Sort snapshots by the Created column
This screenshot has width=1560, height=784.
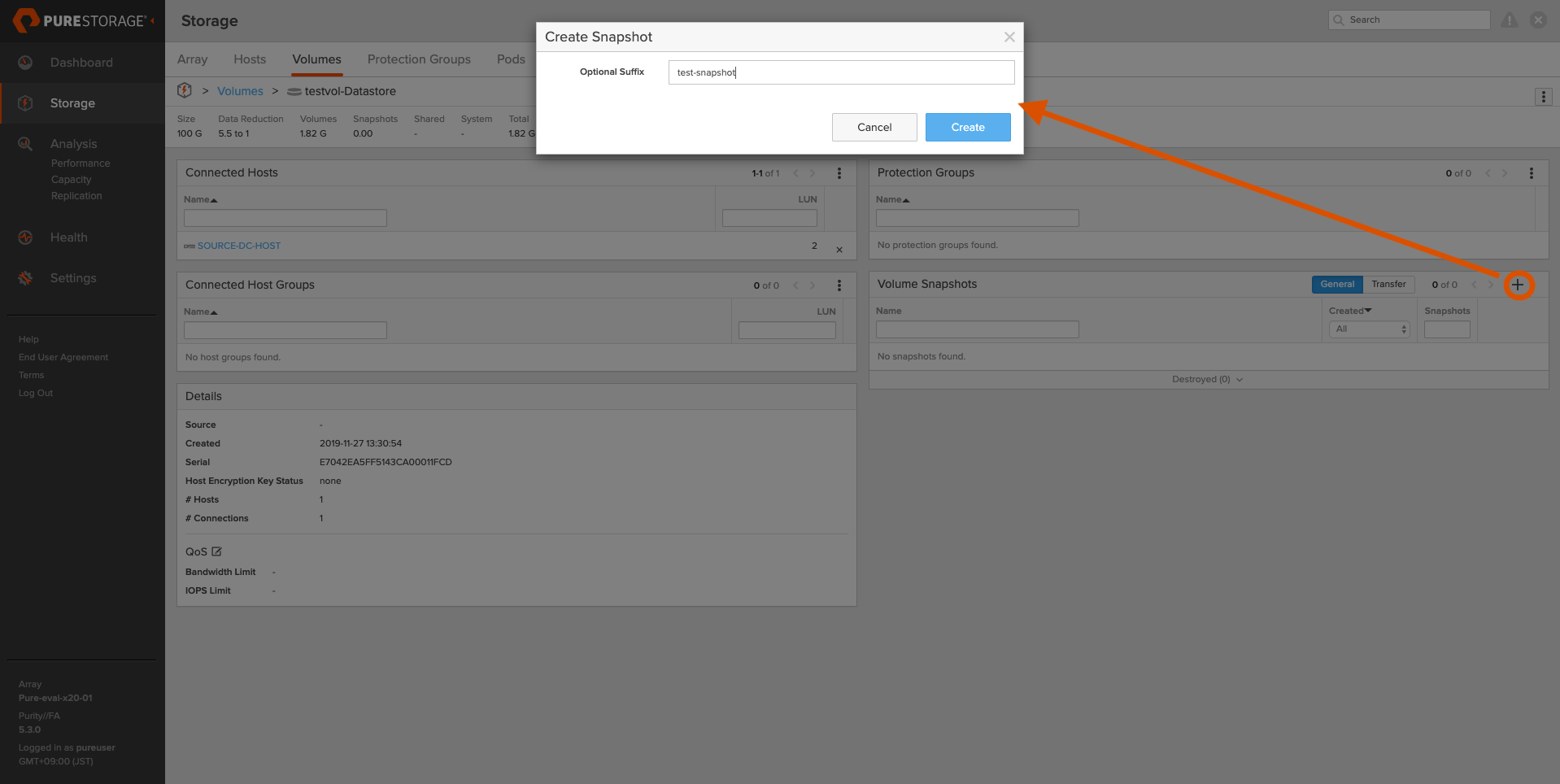[x=1350, y=311]
